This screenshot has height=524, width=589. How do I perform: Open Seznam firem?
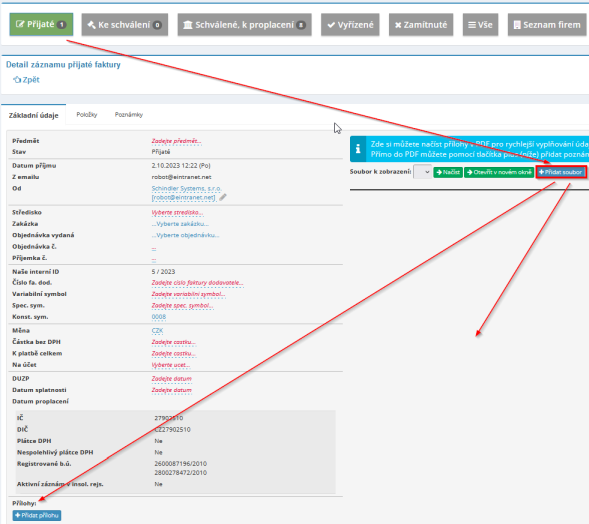point(547,25)
